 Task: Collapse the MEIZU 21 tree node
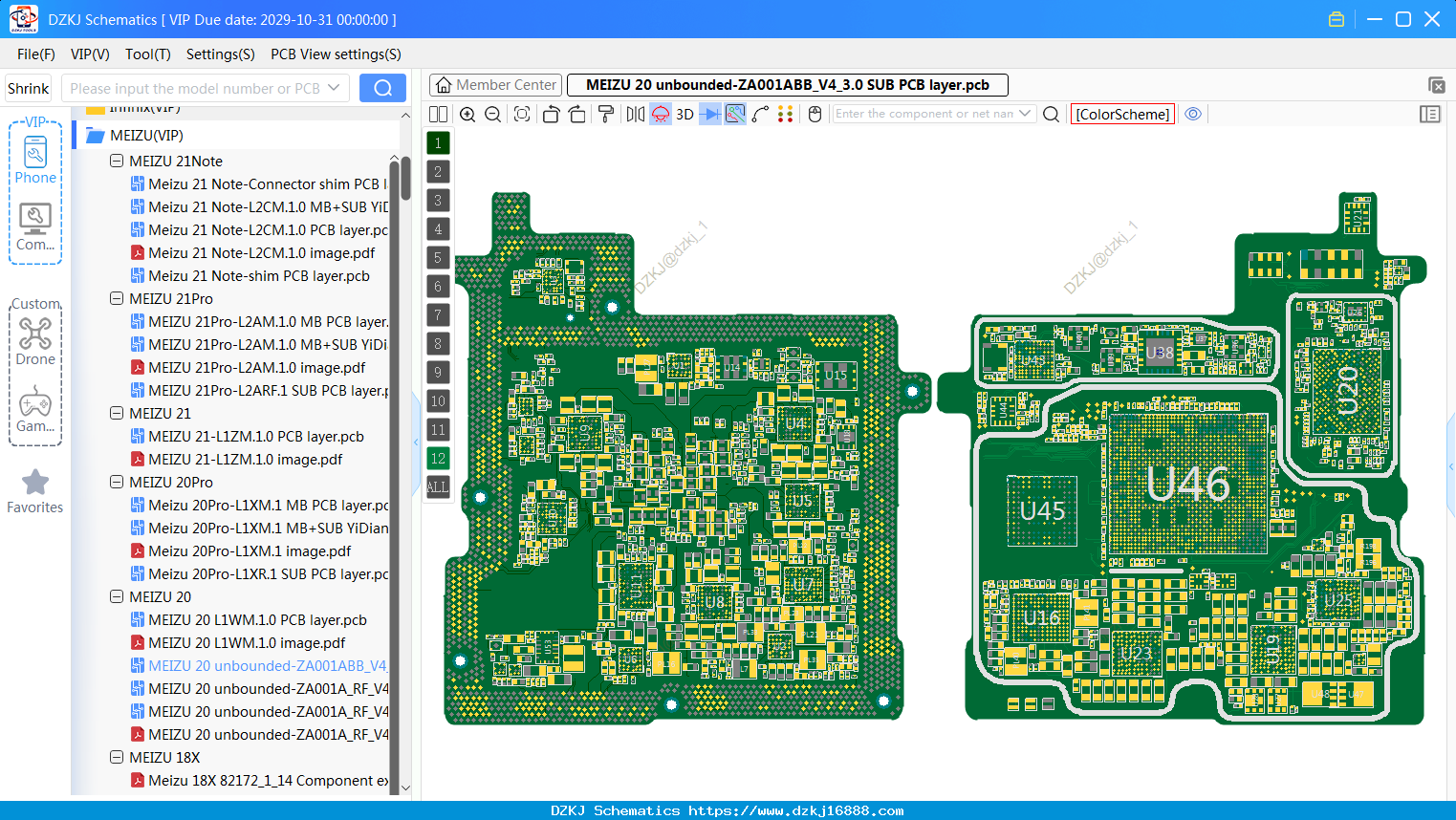(x=117, y=414)
